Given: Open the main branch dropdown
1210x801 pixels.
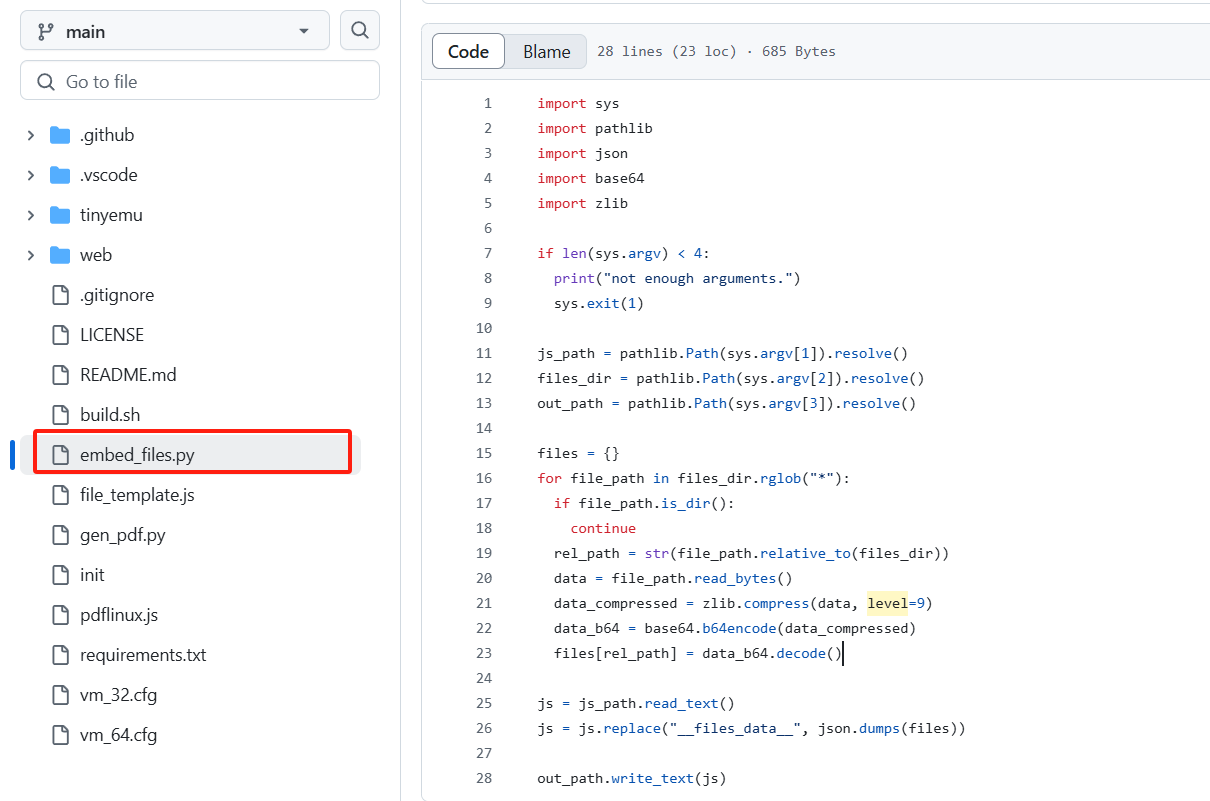Looking at the screenshot, I should (175, 31).
